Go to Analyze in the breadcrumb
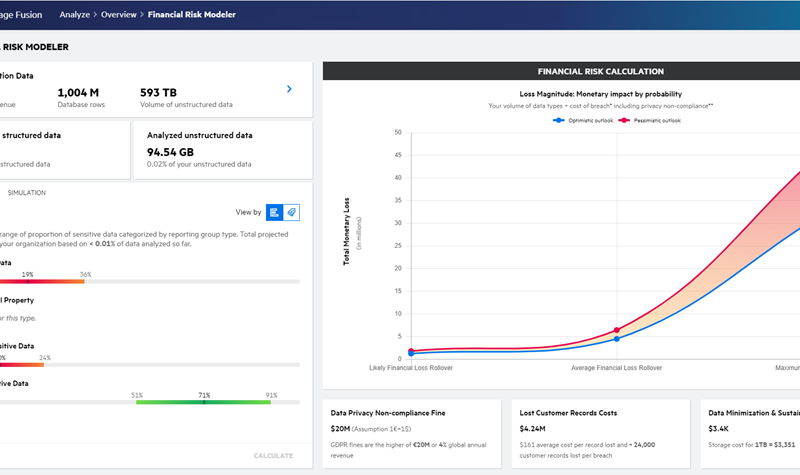 point(74,15)
